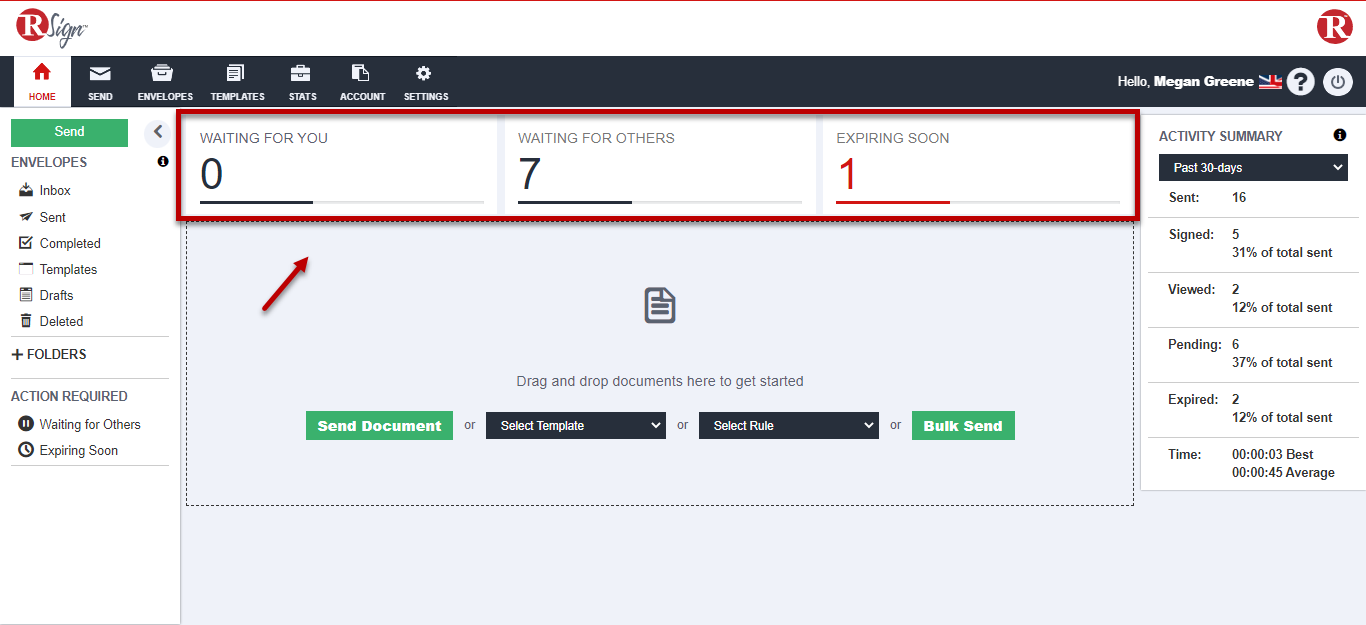Collapse the left sidebar with the chevron
Viewport: 1366px width, 625px height.
tap(156, 131)
